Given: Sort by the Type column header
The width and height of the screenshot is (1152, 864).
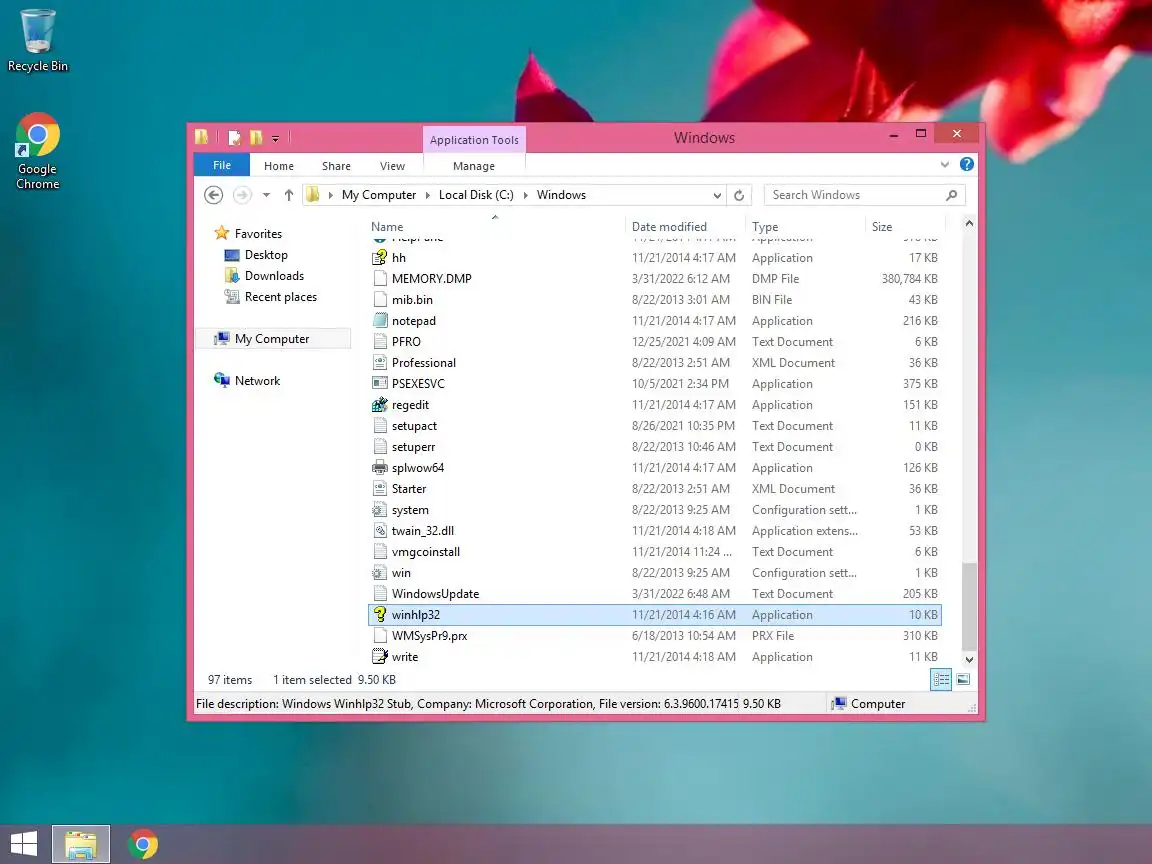Looking at the screenshot, I should coord(806,227).
